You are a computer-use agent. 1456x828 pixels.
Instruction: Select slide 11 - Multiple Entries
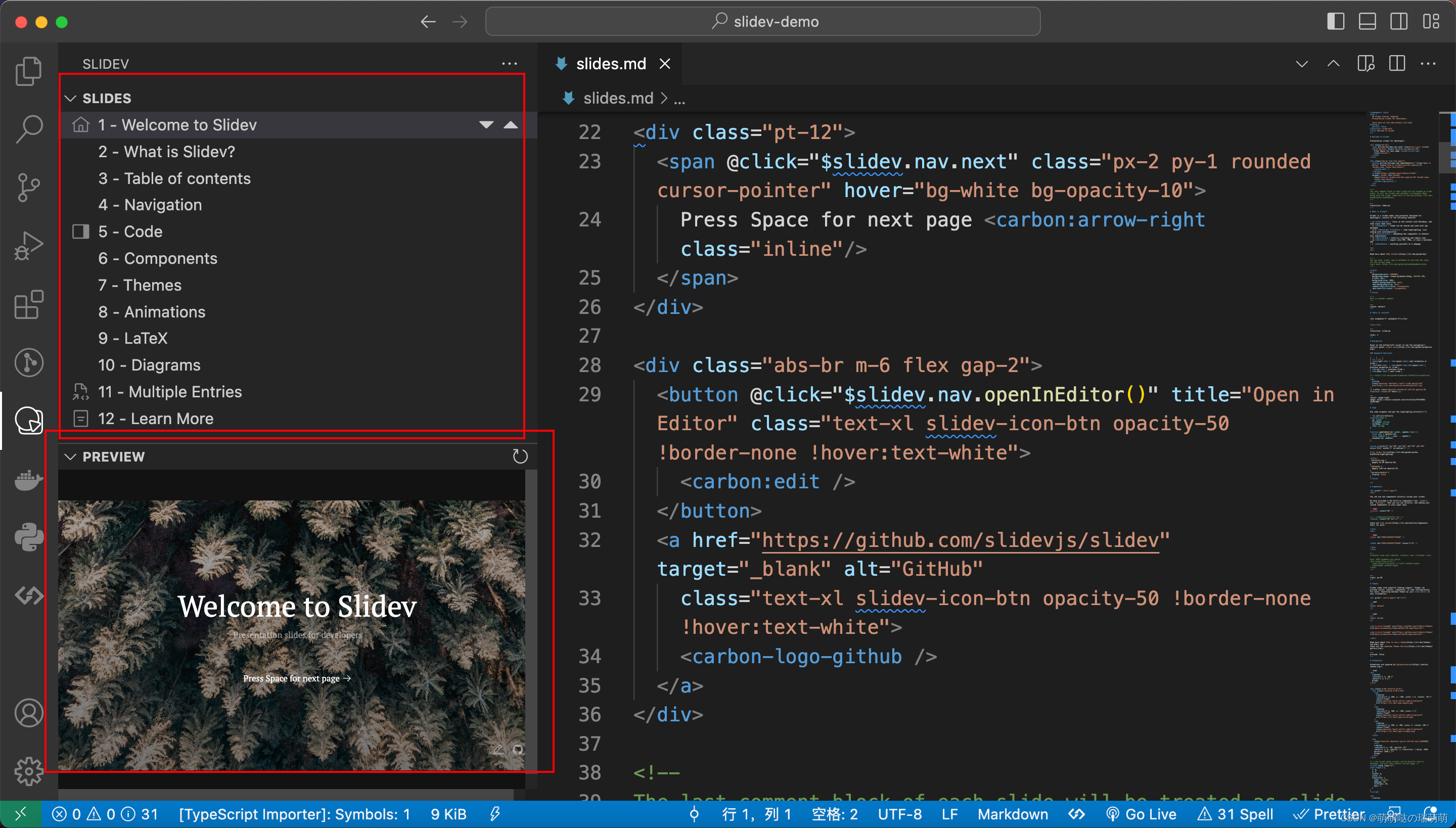[x=298, y=391]
